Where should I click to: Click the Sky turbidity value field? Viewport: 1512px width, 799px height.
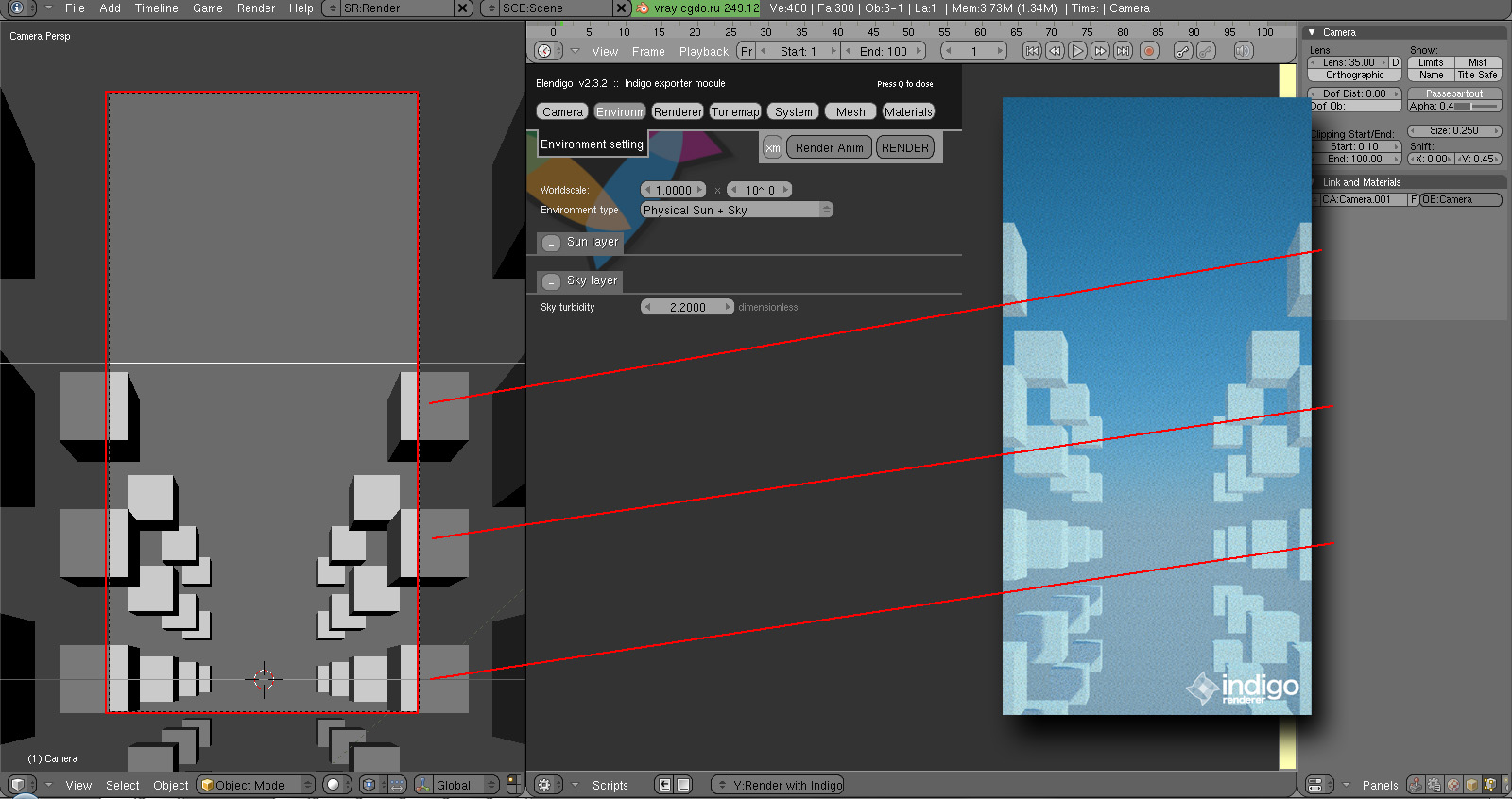[x=687, y=307]
